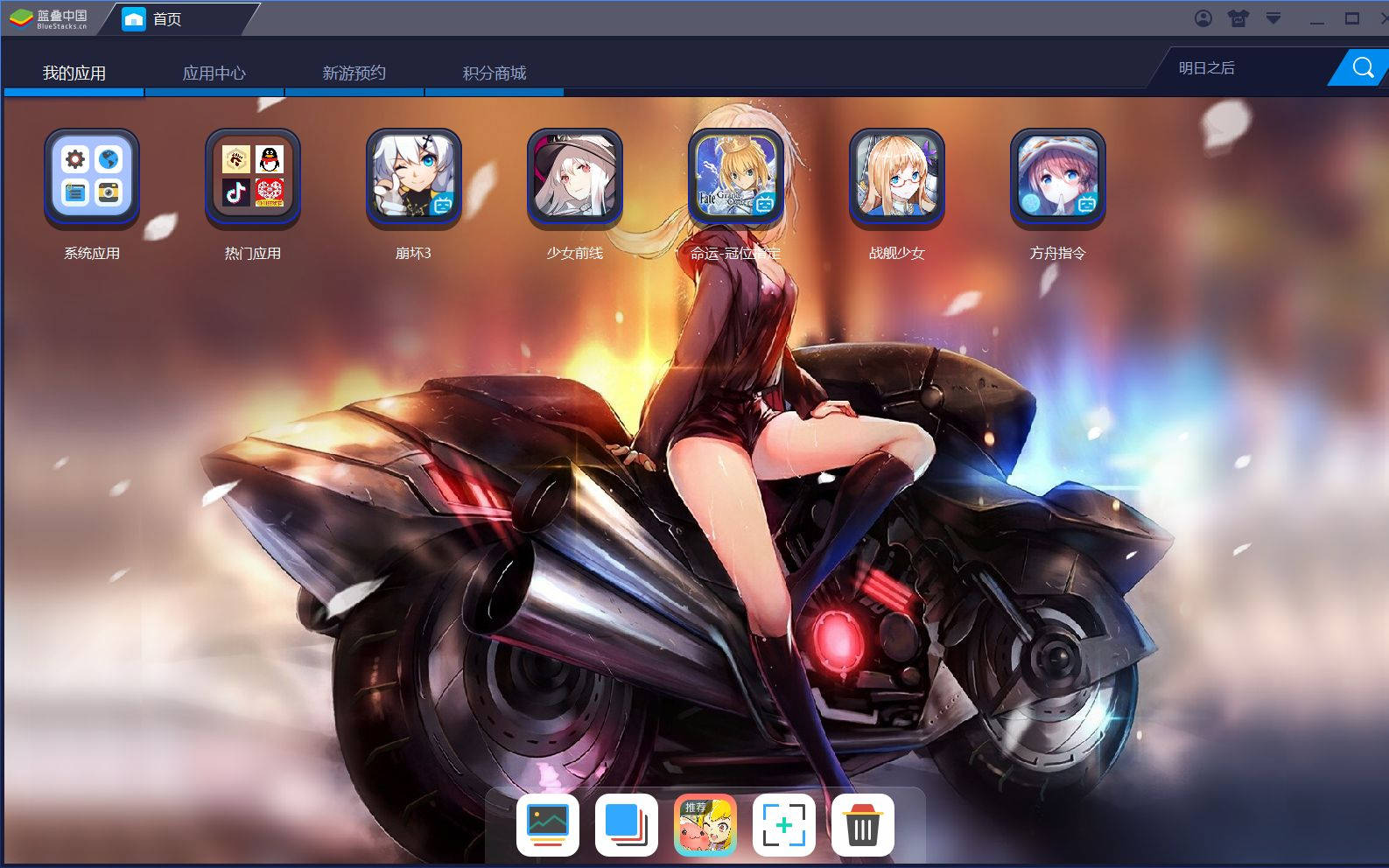
Task: Click the trash bin uninstall dock icon
Action: point(863,825)
